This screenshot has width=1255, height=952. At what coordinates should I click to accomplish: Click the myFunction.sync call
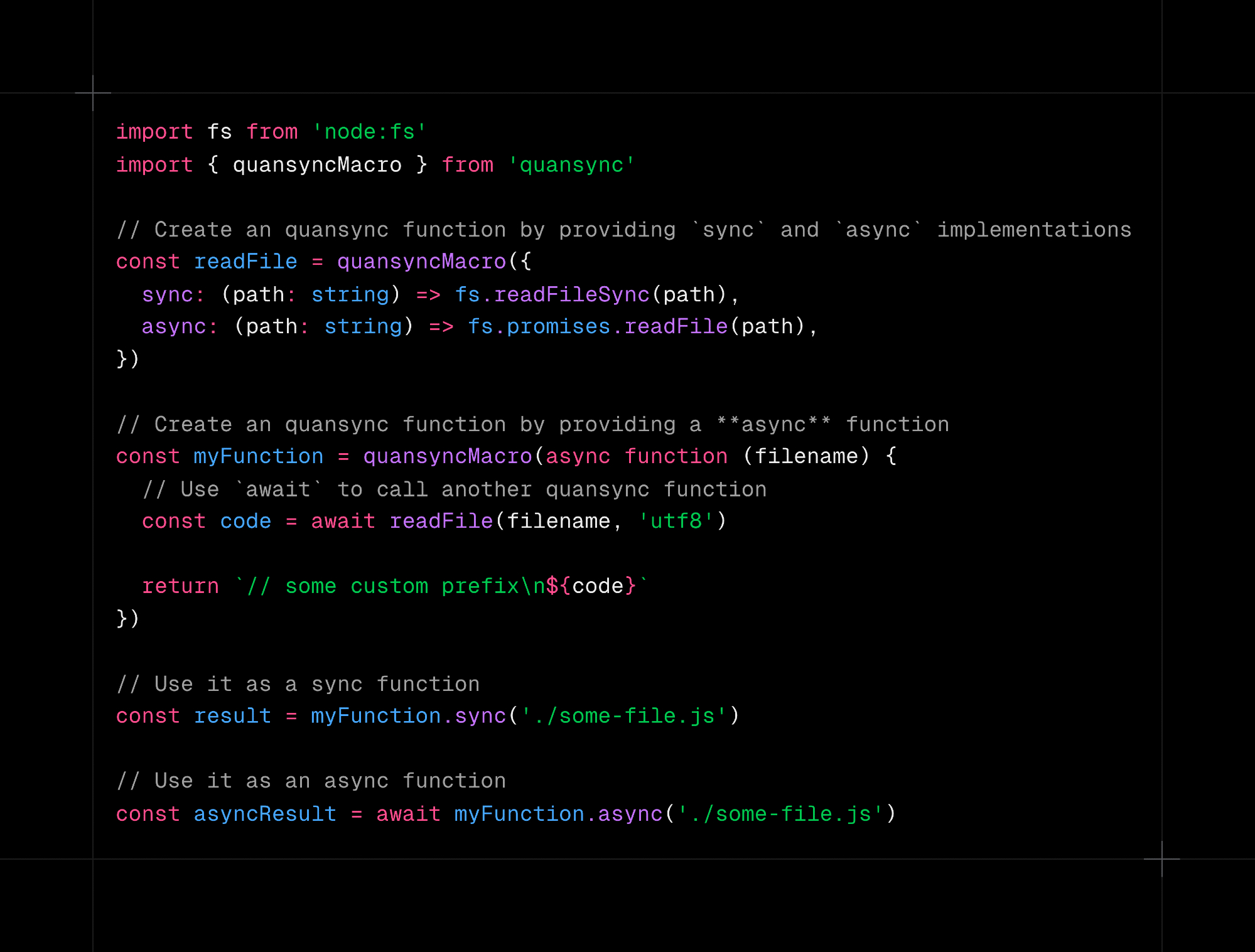pos(408,715)
